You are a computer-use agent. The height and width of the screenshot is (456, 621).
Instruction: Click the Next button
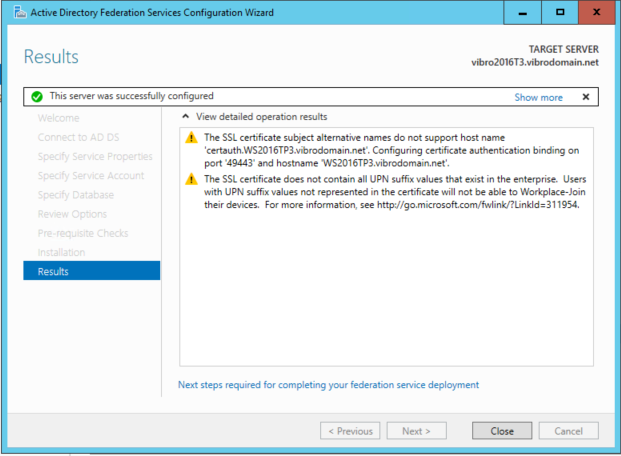pyautogui.click(x=417, y=431)
